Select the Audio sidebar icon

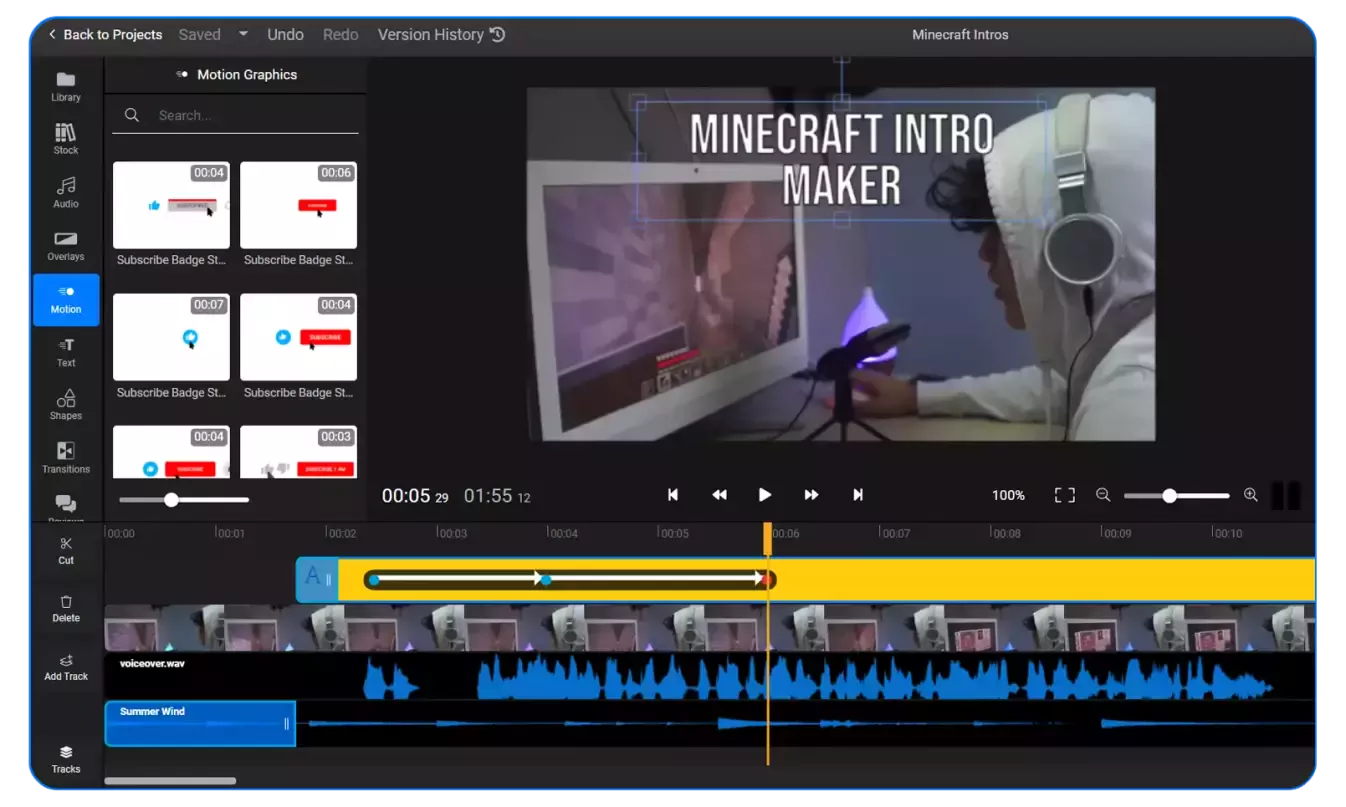click(x=66, y=192)
